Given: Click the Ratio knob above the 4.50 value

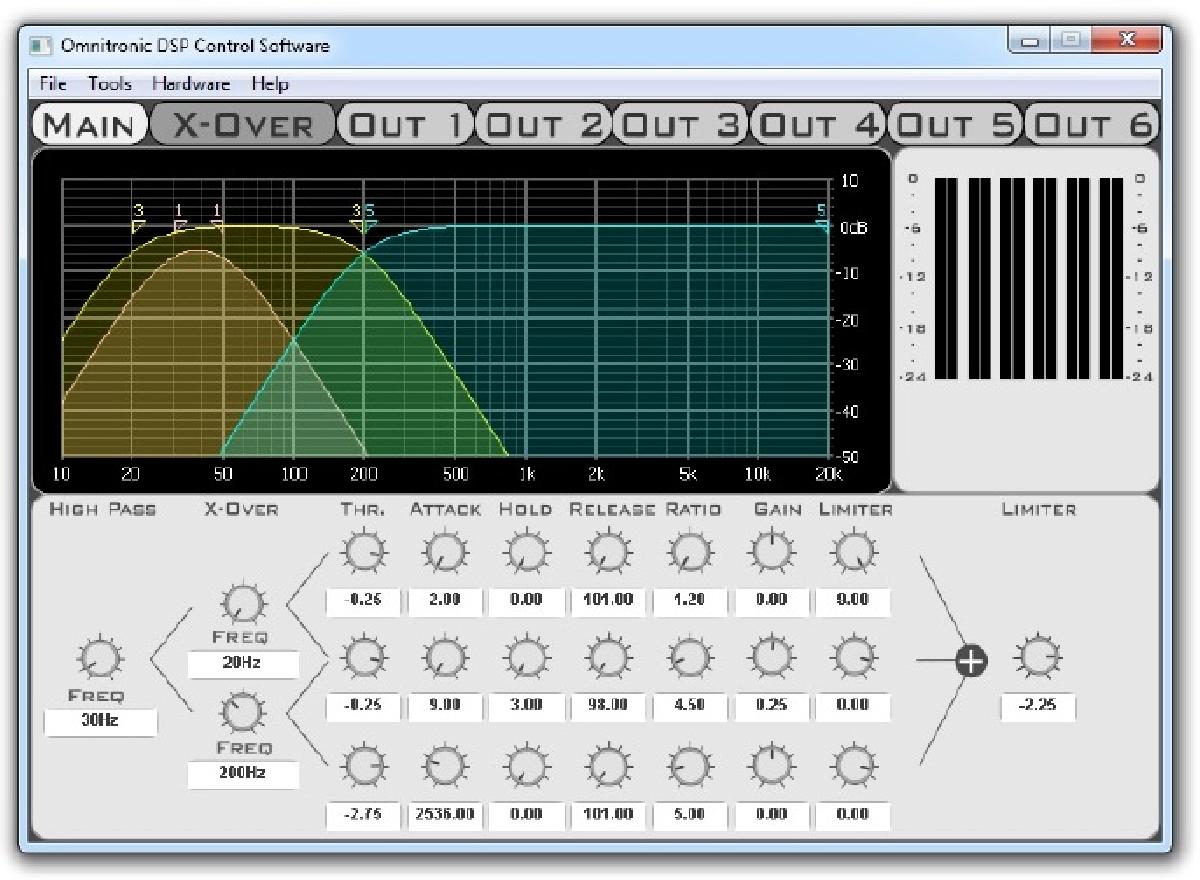Looking at the screenshot, I should (689, 658).
